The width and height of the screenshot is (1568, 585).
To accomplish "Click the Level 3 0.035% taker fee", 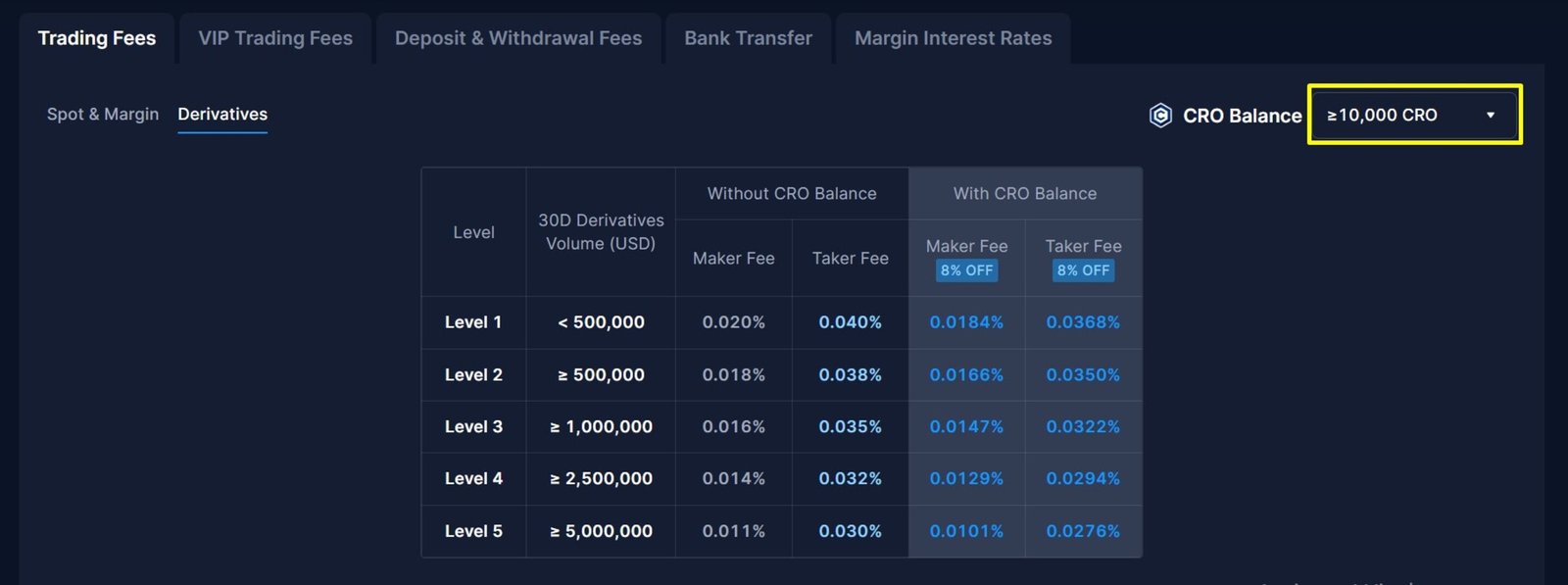I will pyautogui.click(x=851, y=427).
